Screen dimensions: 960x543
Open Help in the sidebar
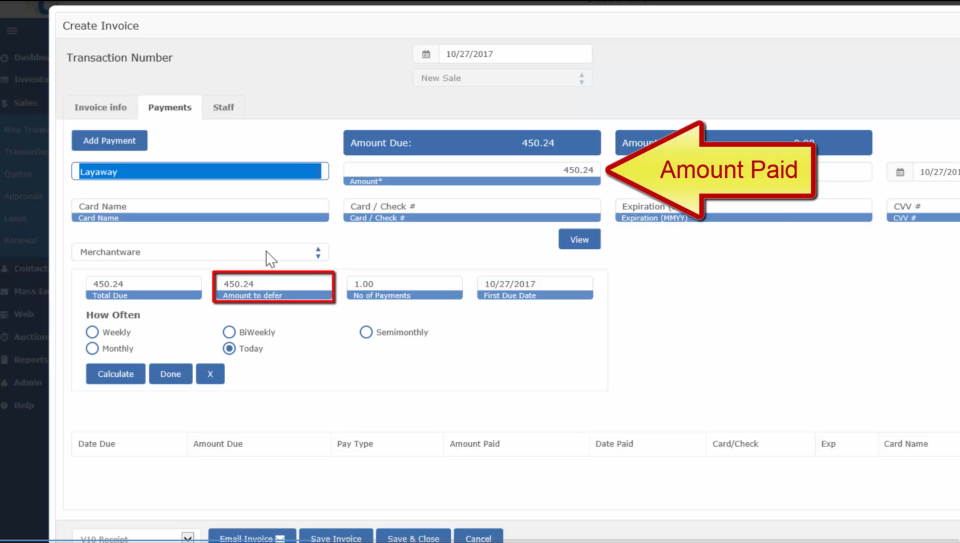point(23,405)
